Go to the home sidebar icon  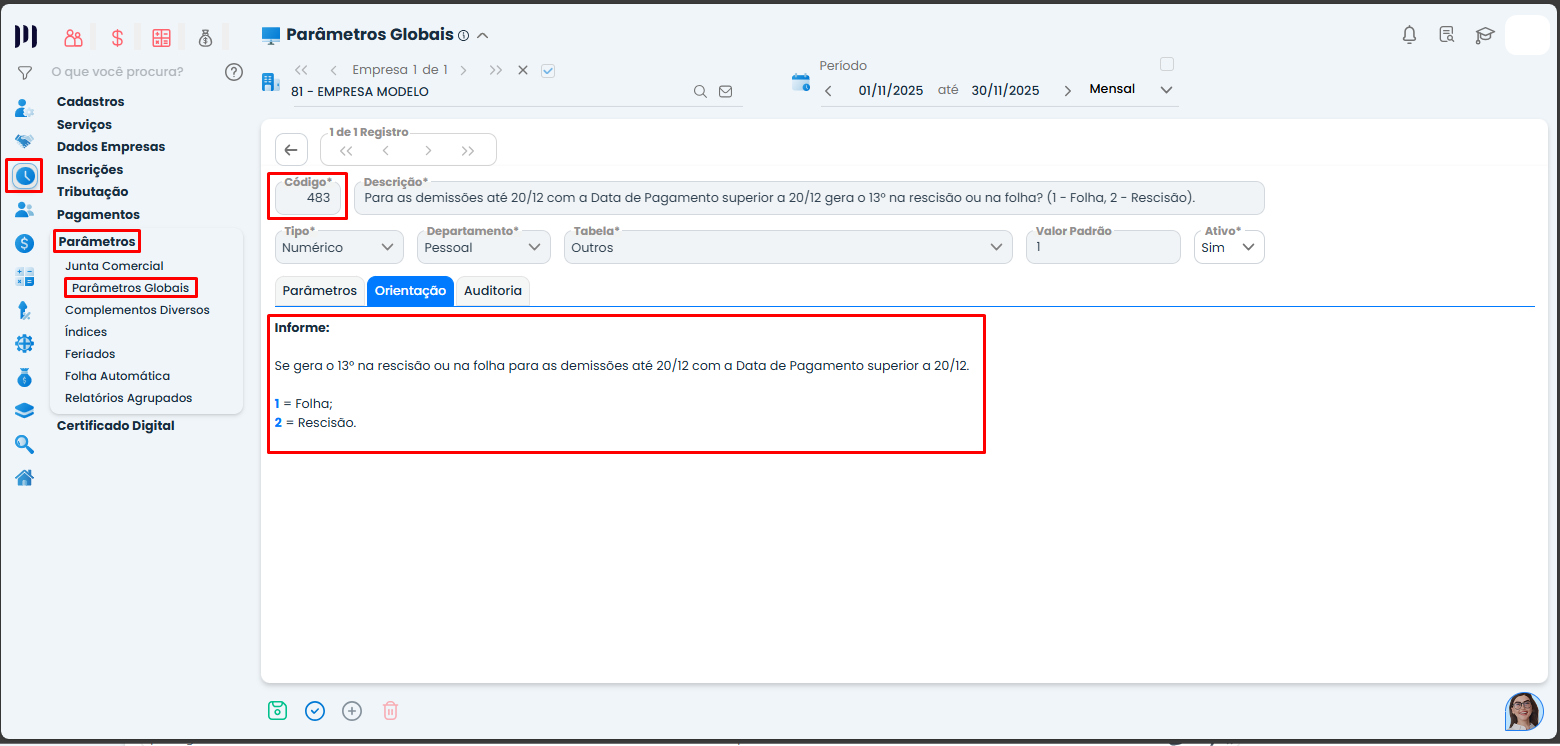(x=25, y=478)
